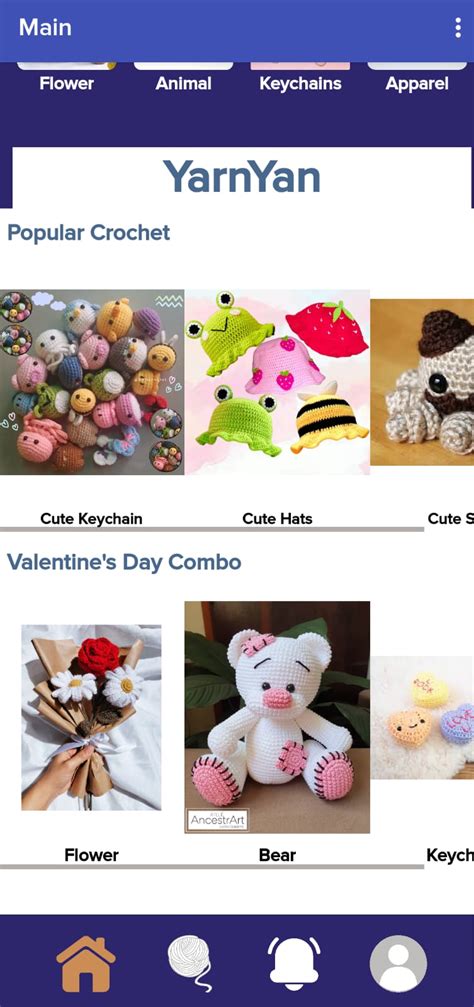Open the white crochet Bear image
This screenshot has height=1007, width=474.
(277, 717)
